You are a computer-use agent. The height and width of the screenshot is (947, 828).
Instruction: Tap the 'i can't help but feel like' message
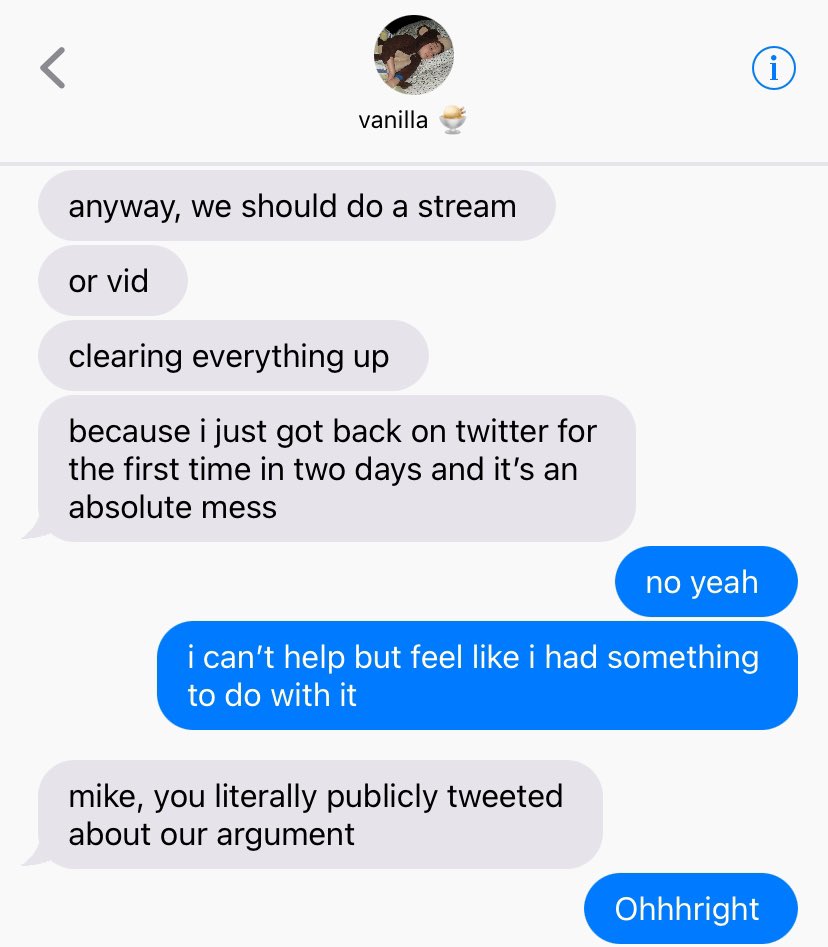click(x=477, y=676)
